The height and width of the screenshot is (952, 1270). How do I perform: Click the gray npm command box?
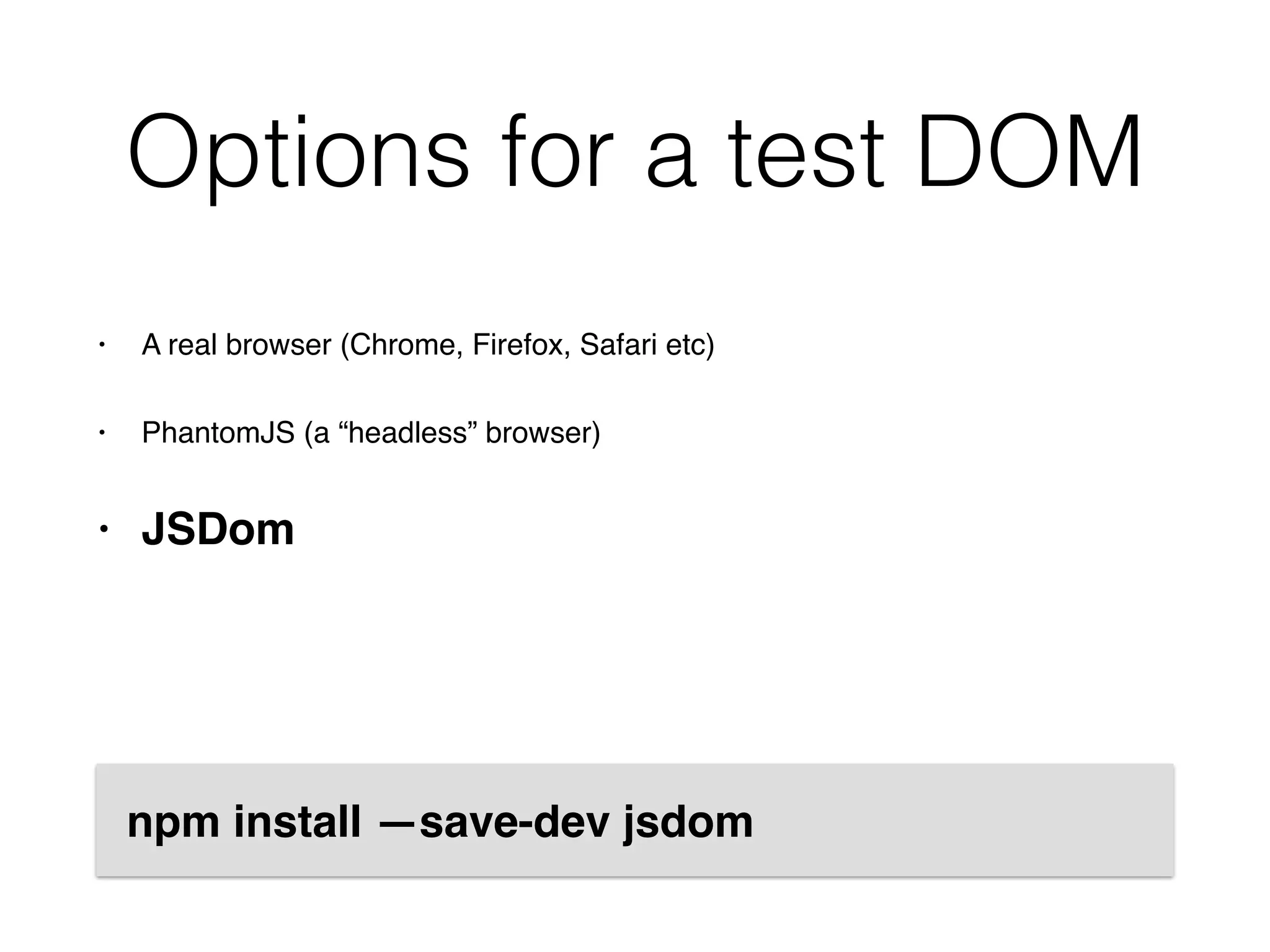(634, 820)
